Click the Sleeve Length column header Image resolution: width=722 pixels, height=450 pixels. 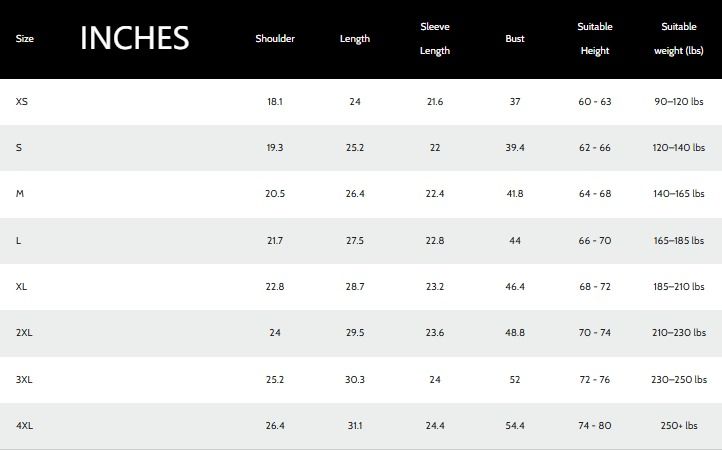[435, 39]
